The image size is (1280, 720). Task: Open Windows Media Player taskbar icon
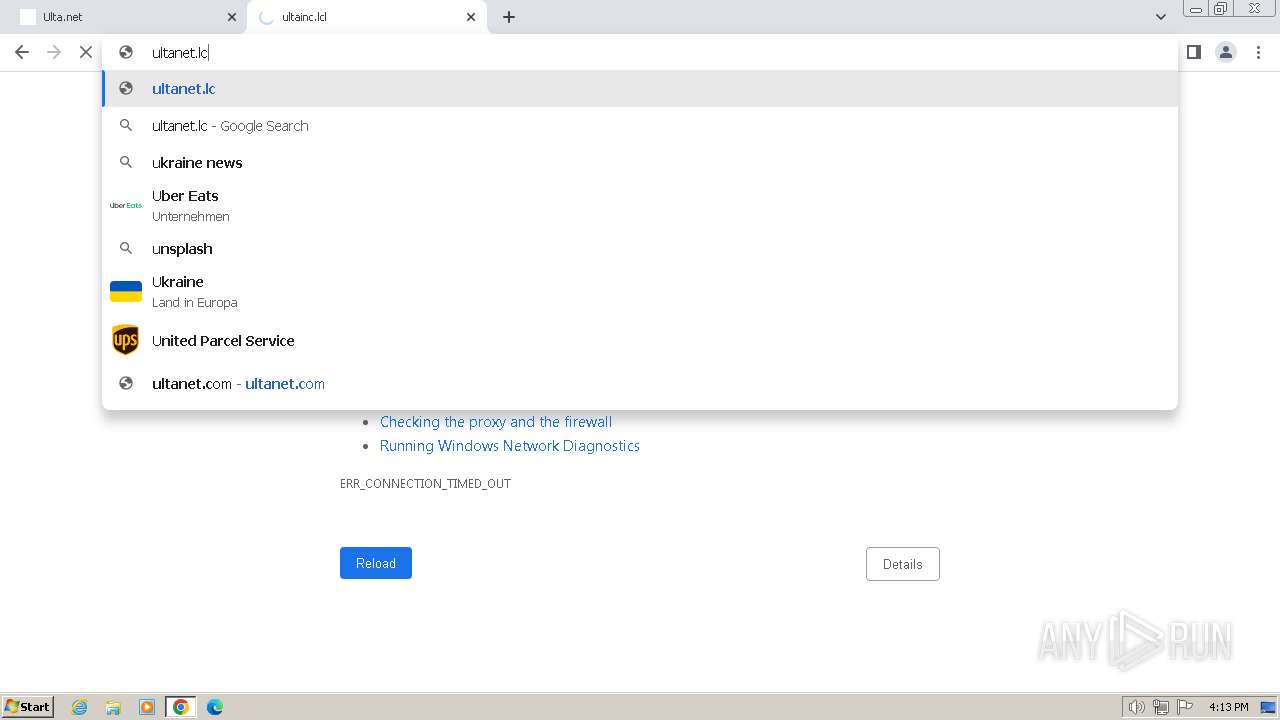pyautogui.click(x=147, y=707)
